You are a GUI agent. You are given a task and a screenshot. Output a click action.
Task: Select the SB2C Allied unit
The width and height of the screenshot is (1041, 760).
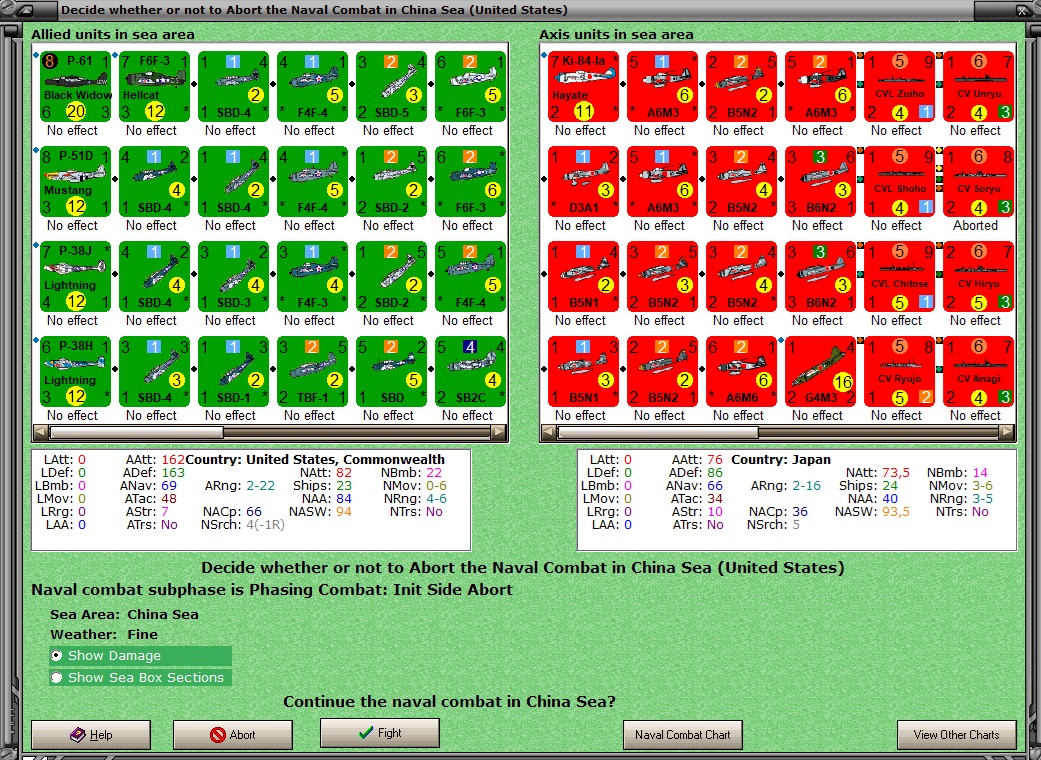click(x=470, y=371)
